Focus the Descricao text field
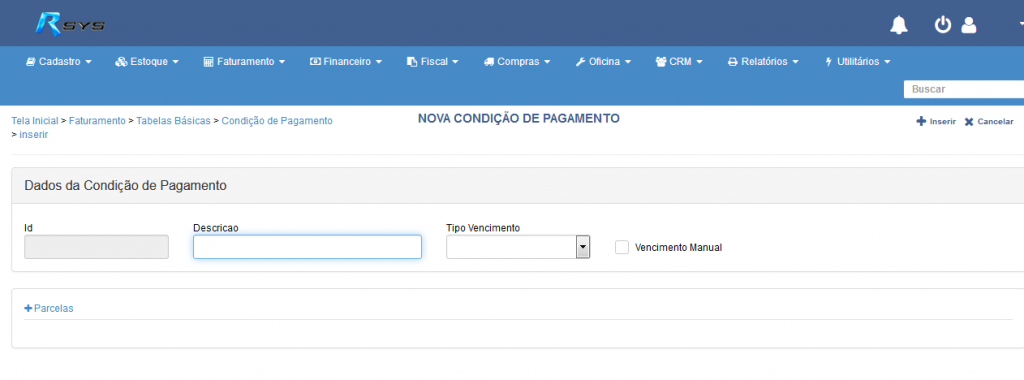Image resolution: width=1024 pixels, height=380 pixels. 307,247
